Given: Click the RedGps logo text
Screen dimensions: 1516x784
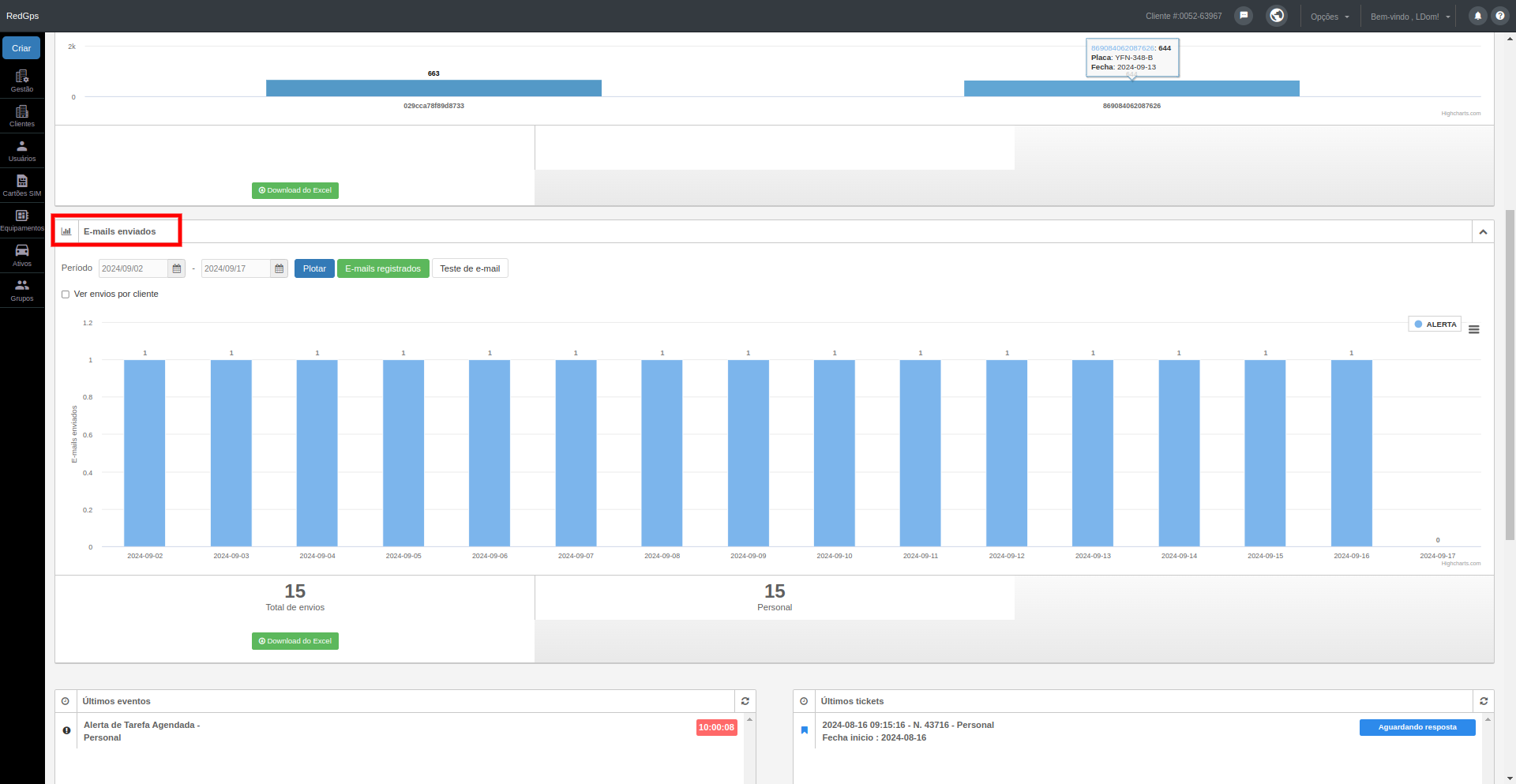Looking at the screenshot, I should coord(22,16).
